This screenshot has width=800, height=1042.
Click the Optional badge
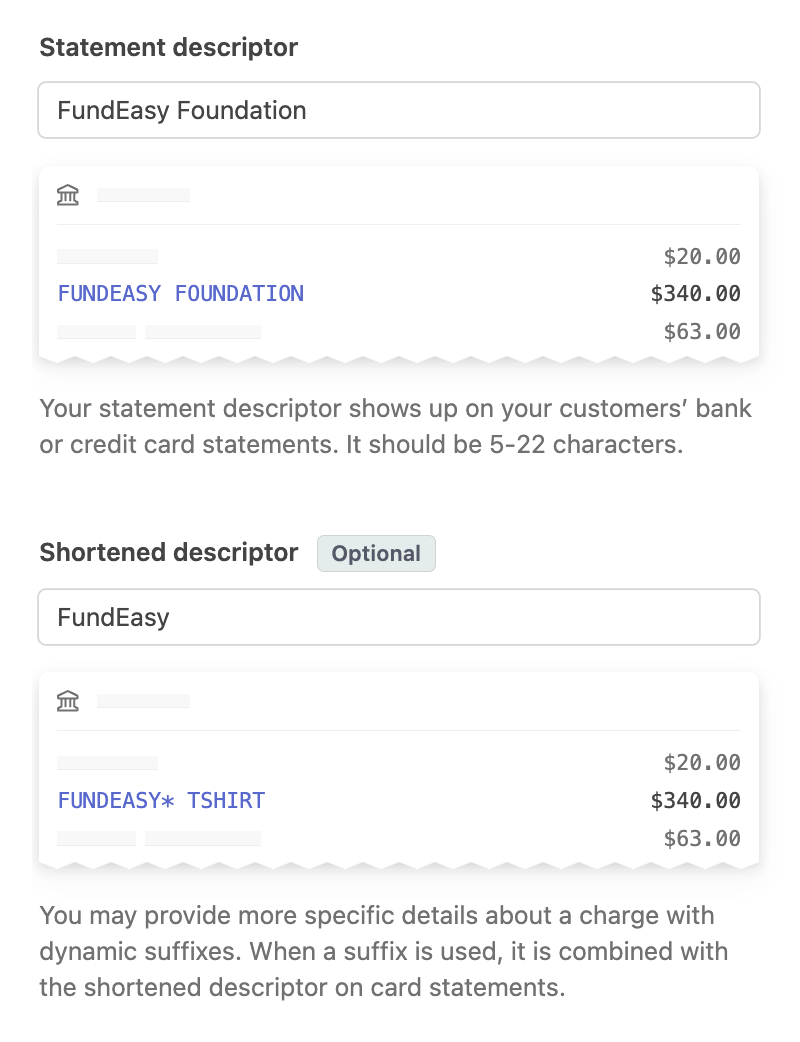376,554
